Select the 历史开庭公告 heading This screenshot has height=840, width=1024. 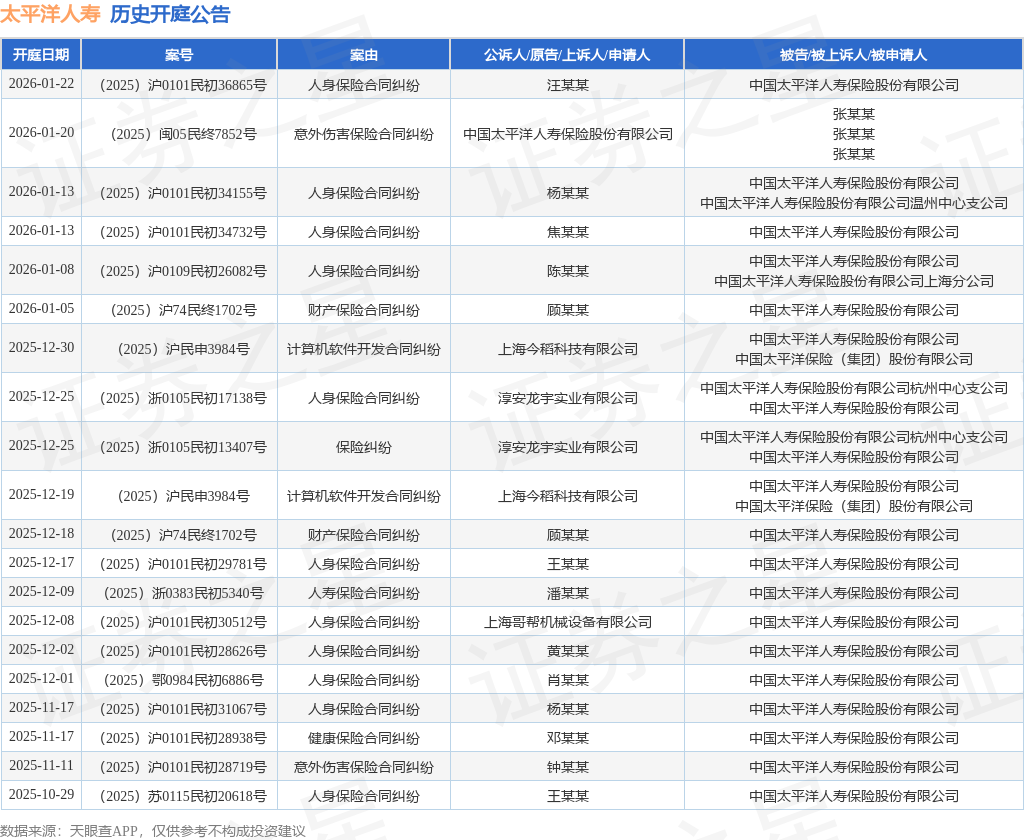[170, 14]
